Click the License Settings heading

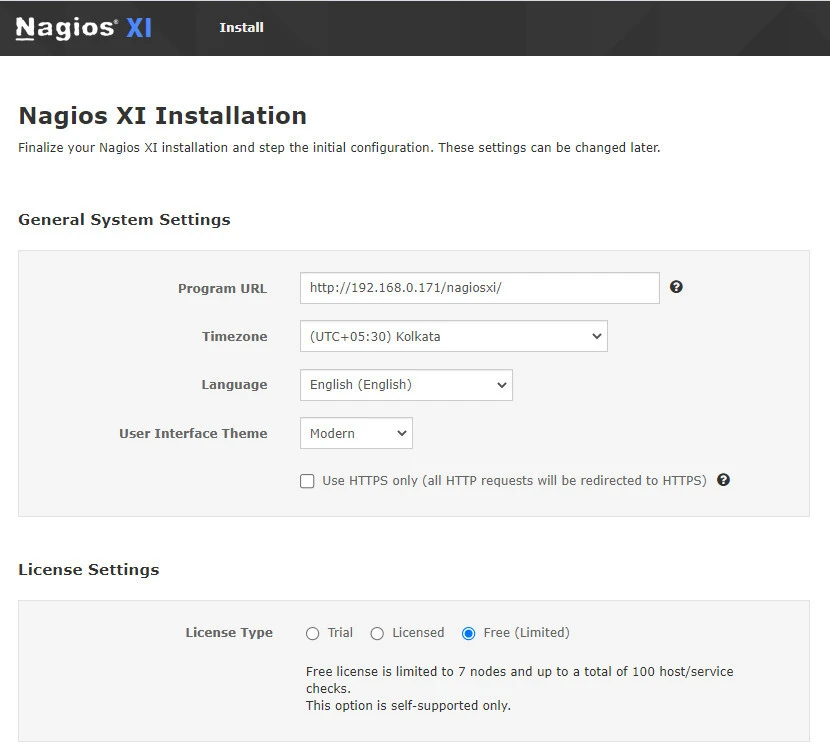[x=88, y=570]
